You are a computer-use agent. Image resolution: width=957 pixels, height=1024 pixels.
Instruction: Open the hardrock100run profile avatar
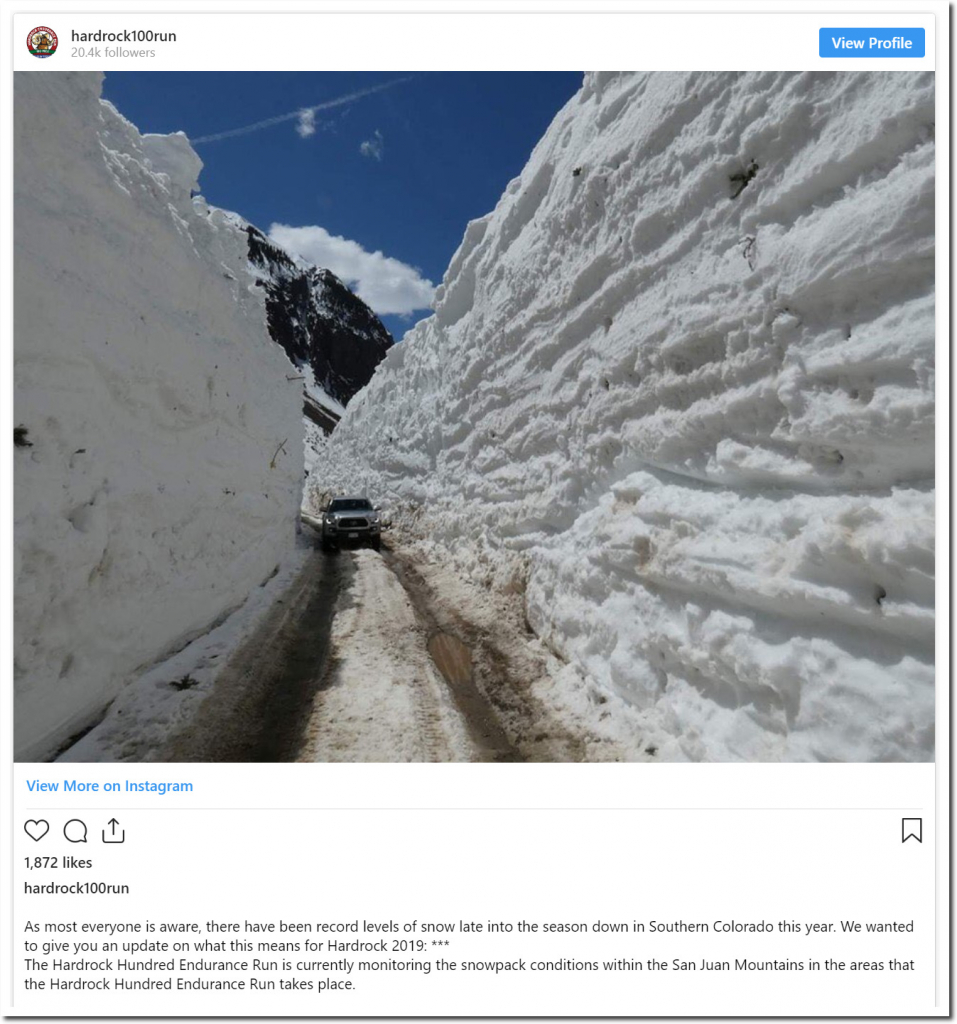click(42, 42)
